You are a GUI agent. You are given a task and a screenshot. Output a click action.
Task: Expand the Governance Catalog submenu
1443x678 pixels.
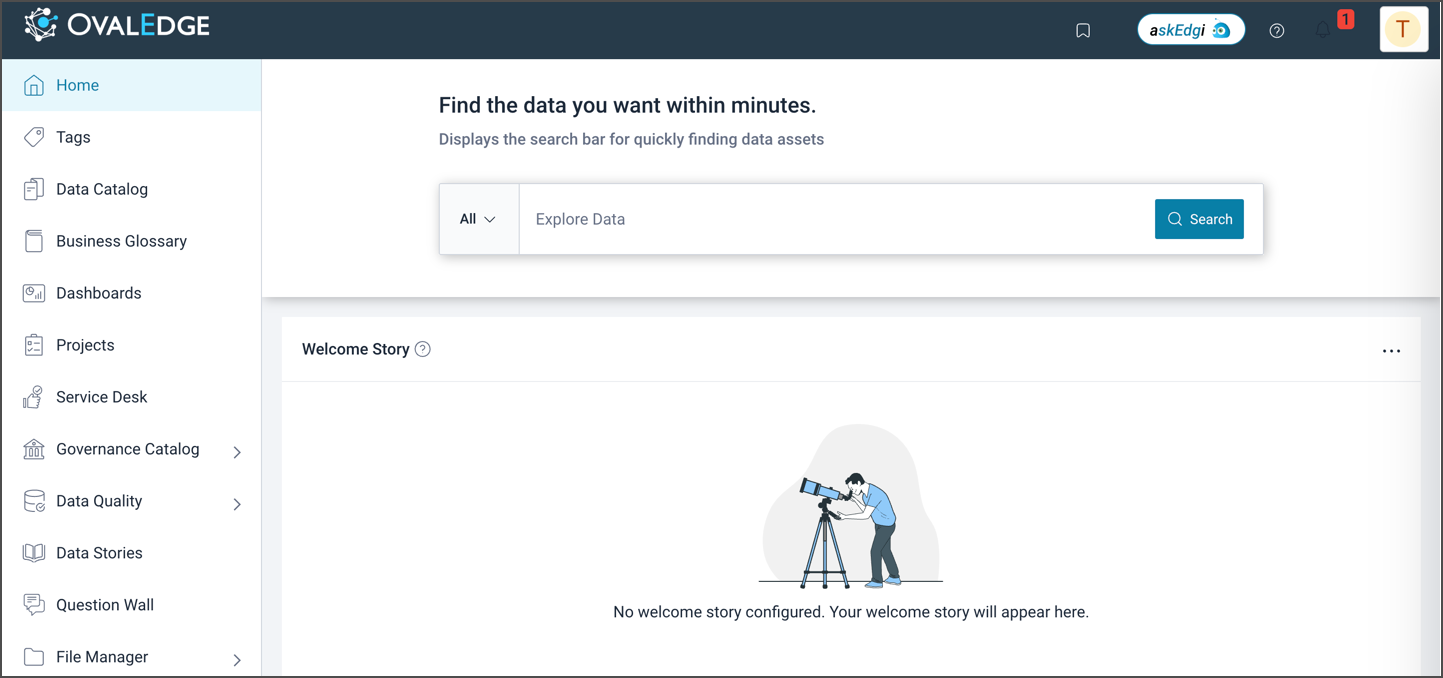(x=237, y=452)
